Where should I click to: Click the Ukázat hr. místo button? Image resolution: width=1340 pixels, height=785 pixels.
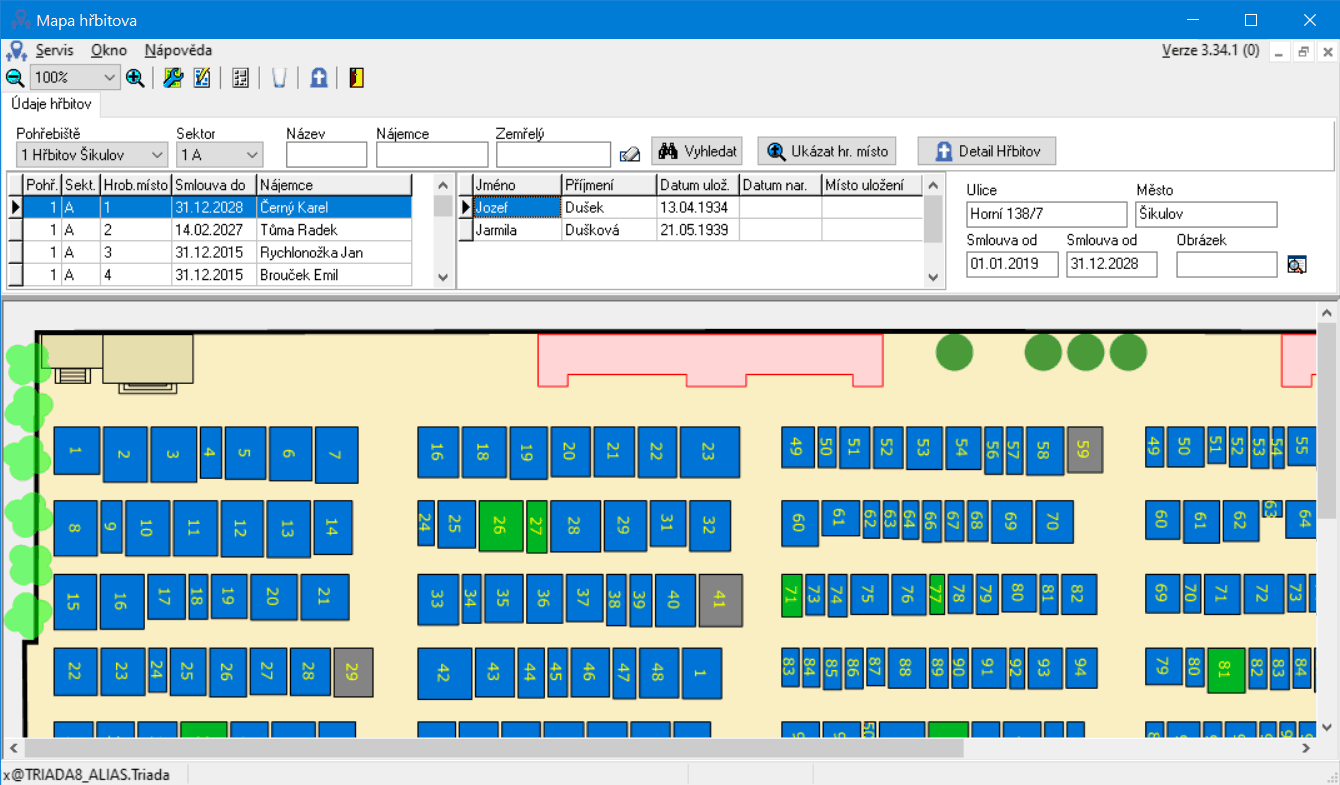(x=826, y=151)
